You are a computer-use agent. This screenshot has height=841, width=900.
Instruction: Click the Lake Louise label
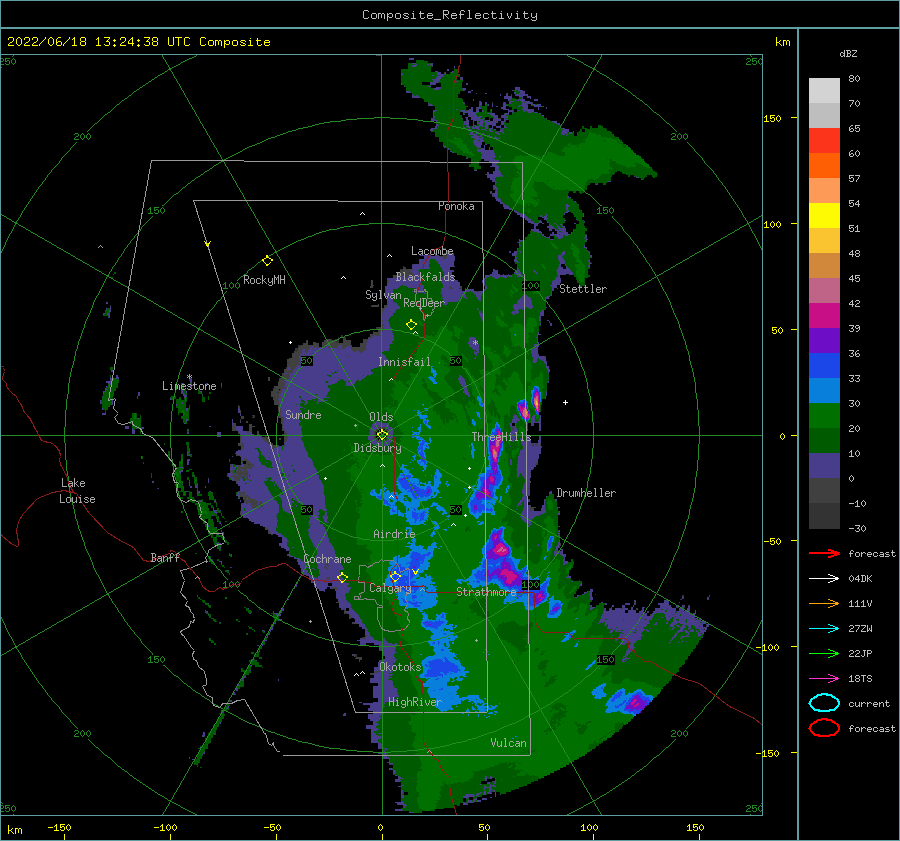(77, 491)
